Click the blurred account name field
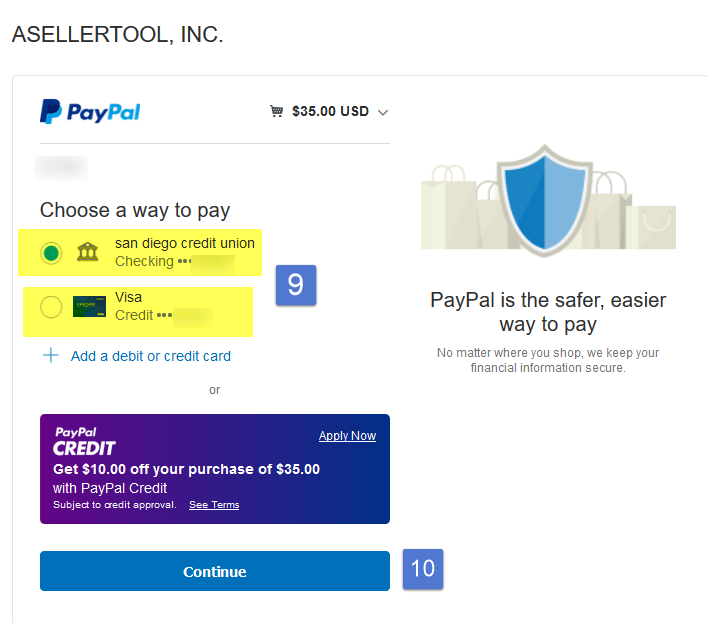Screen dimensions: 708x623 click(x=61, y=168)
